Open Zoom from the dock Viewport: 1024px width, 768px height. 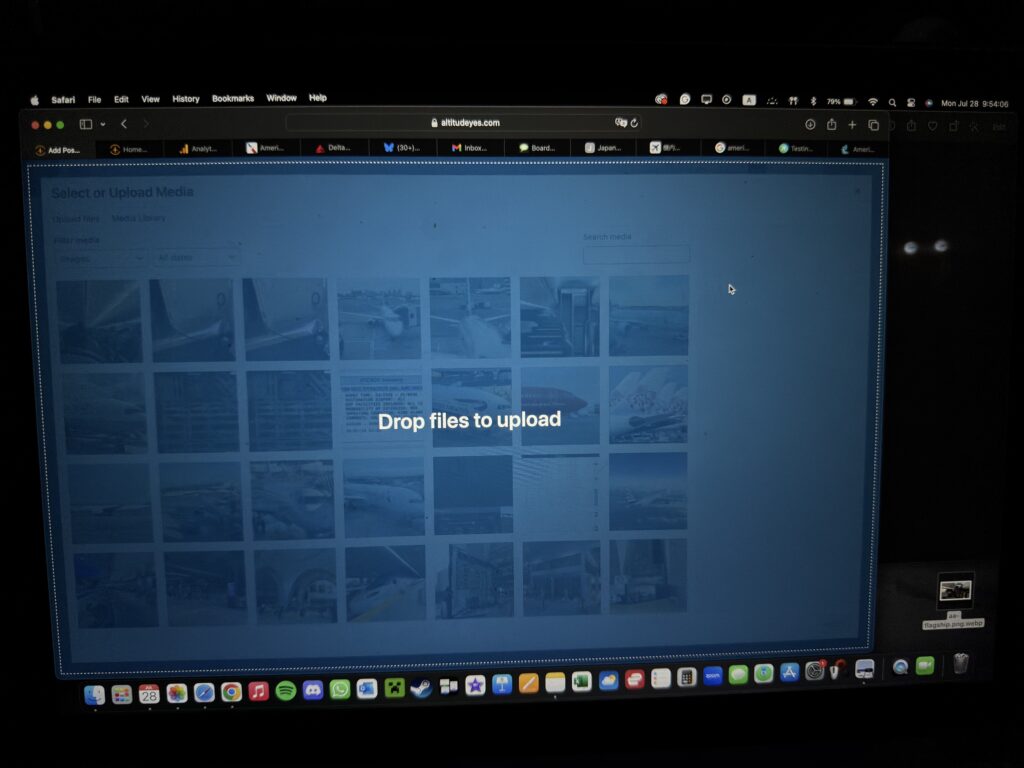[x=712, y=677]
